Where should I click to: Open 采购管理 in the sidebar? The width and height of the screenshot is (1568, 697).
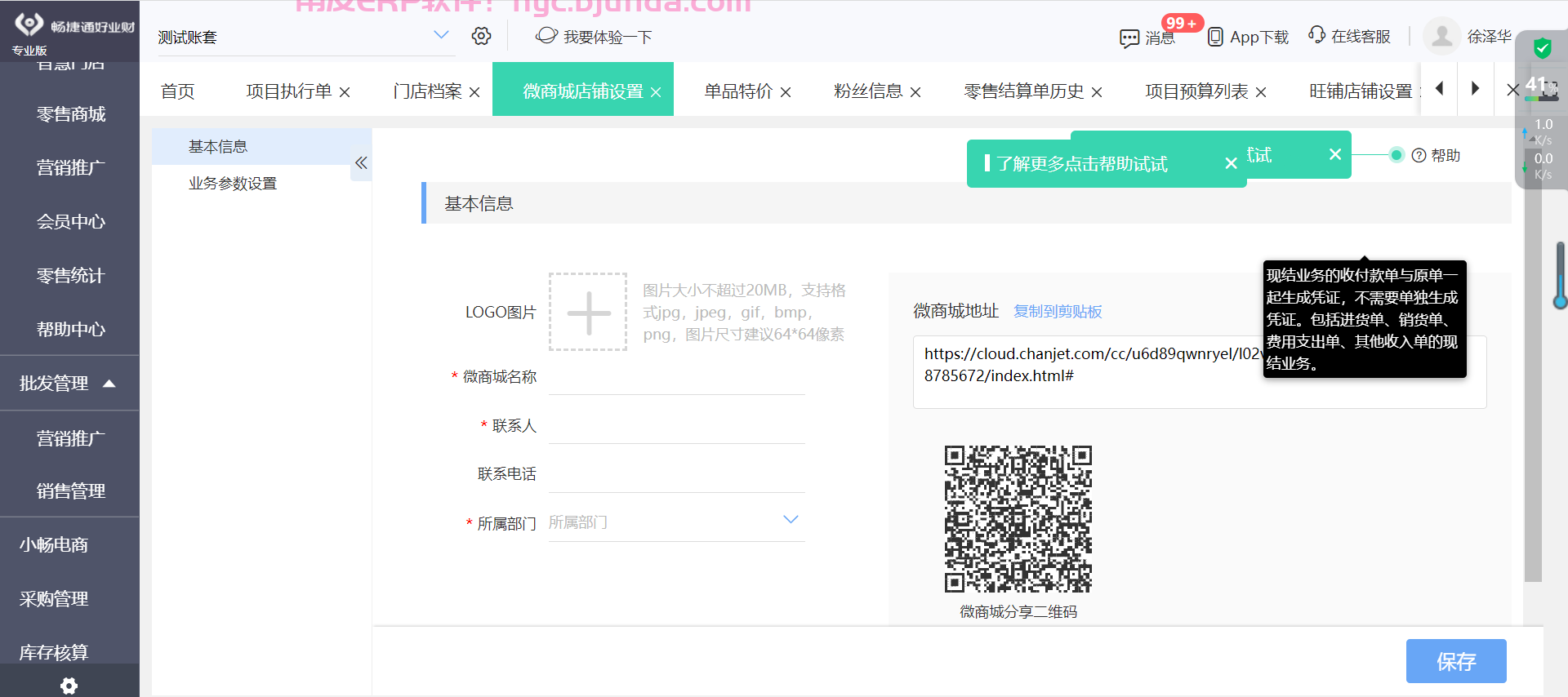pos(54,598)
